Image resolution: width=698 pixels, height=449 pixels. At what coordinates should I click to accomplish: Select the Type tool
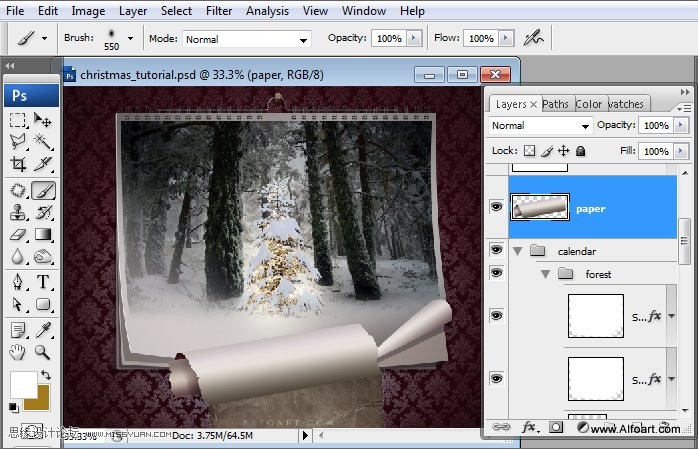click(x=43, y=282)
